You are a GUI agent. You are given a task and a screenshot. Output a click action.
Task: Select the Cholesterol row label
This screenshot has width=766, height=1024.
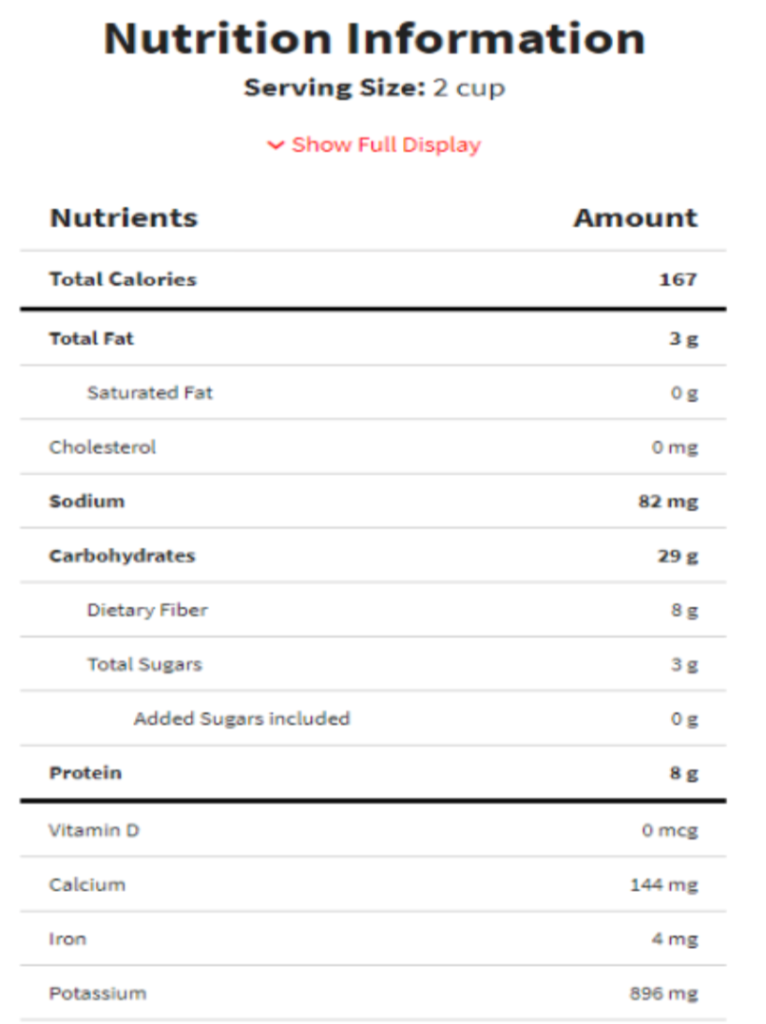[103, 447]
